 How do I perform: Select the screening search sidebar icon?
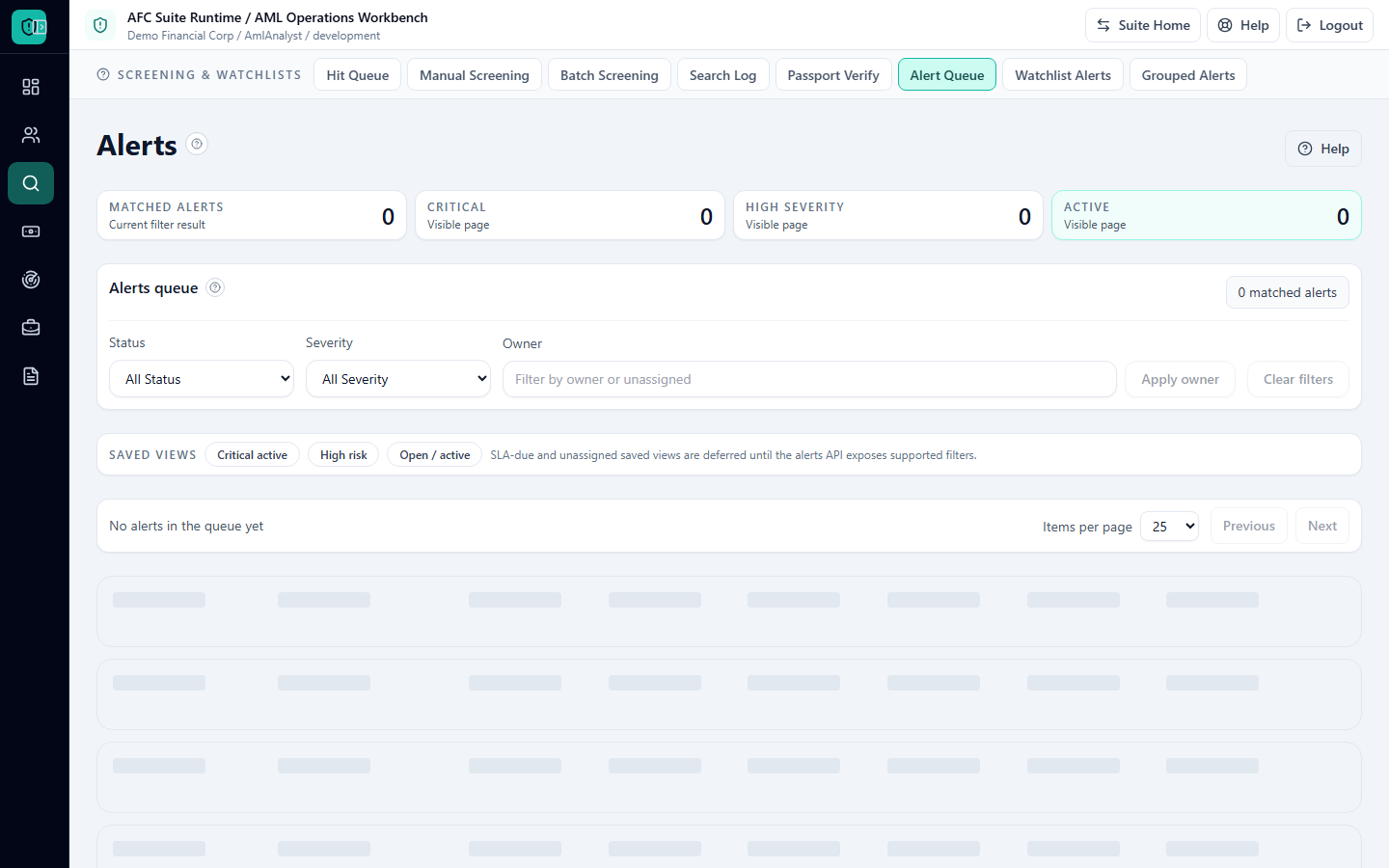point(31,183)
